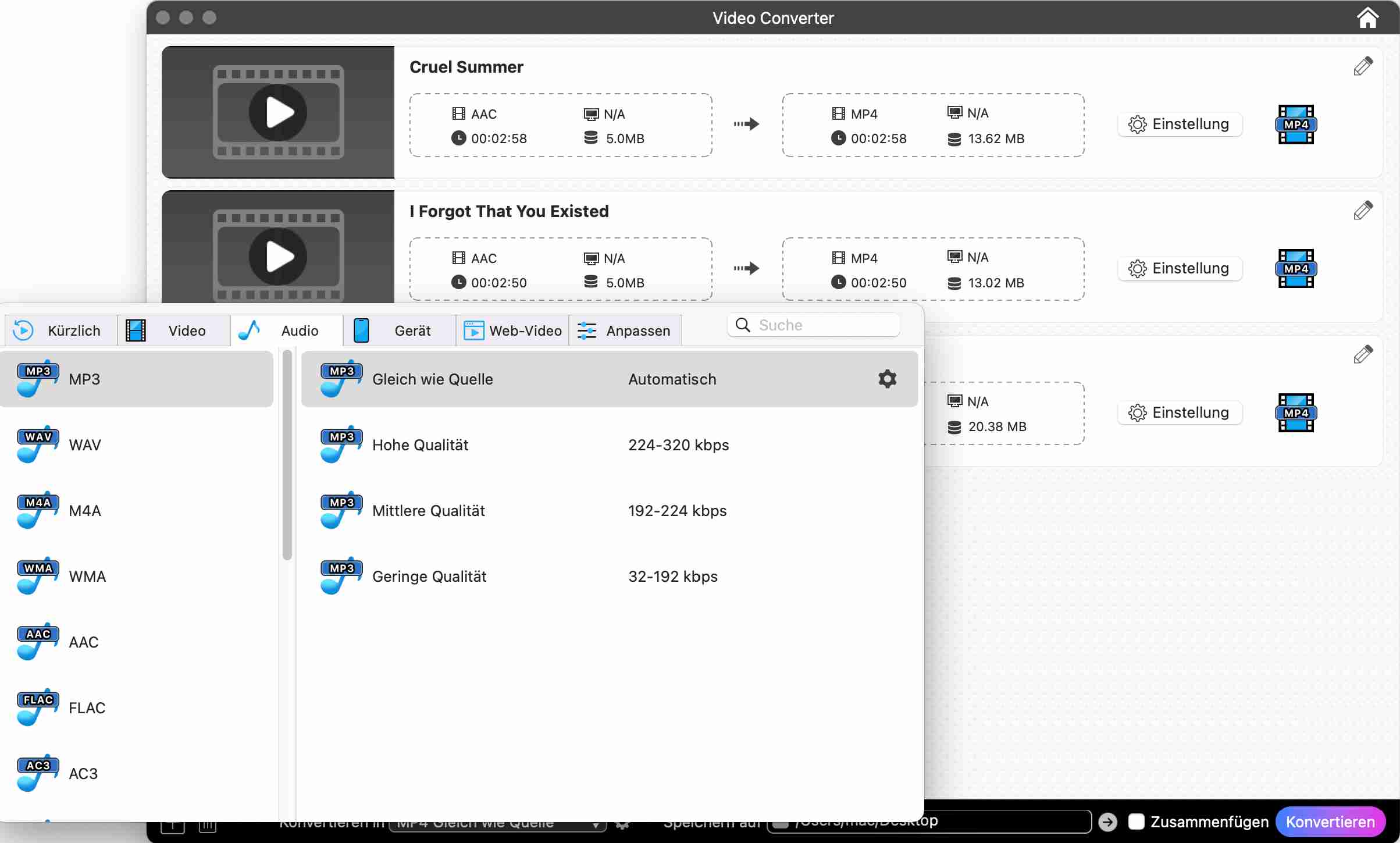
Task: Click the pencil edit icon for Cruel Summer
Action: click(x=1363, y=66)
